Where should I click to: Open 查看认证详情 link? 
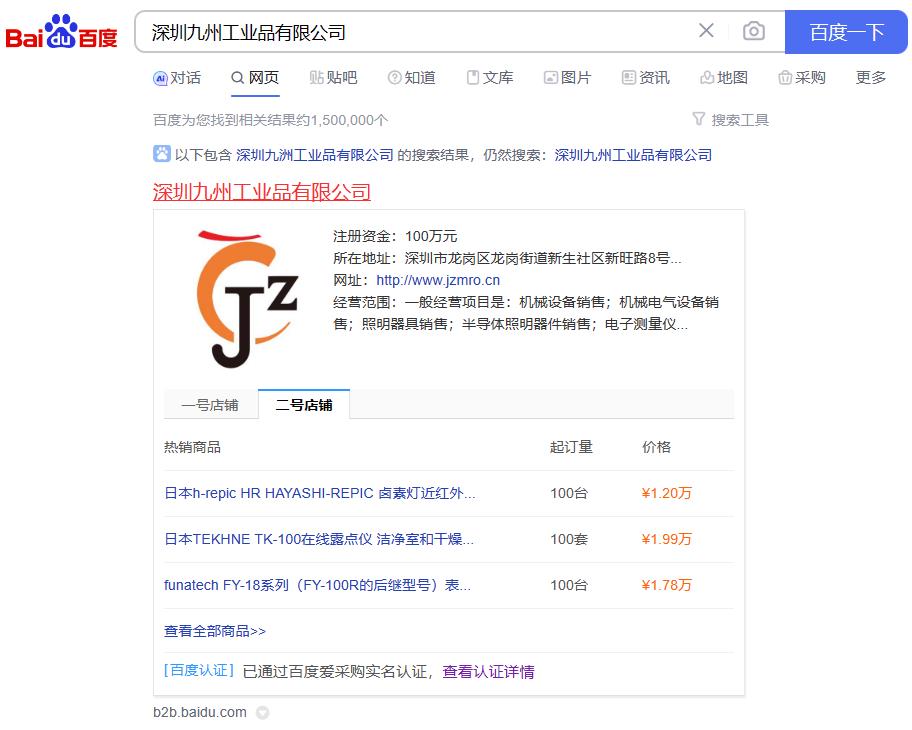[488, 672]
